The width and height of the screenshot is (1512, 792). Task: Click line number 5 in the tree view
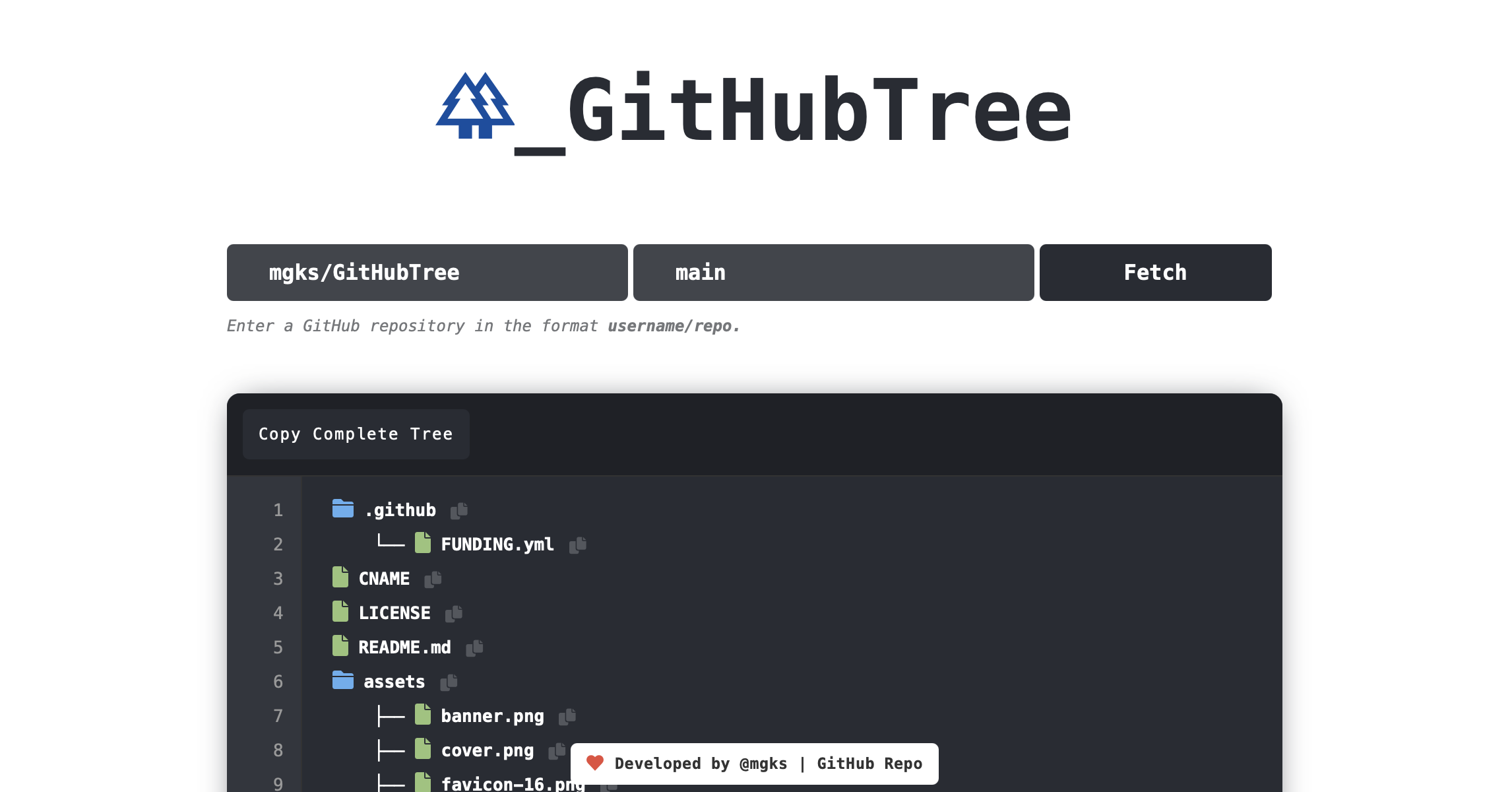tap(278, 647)
